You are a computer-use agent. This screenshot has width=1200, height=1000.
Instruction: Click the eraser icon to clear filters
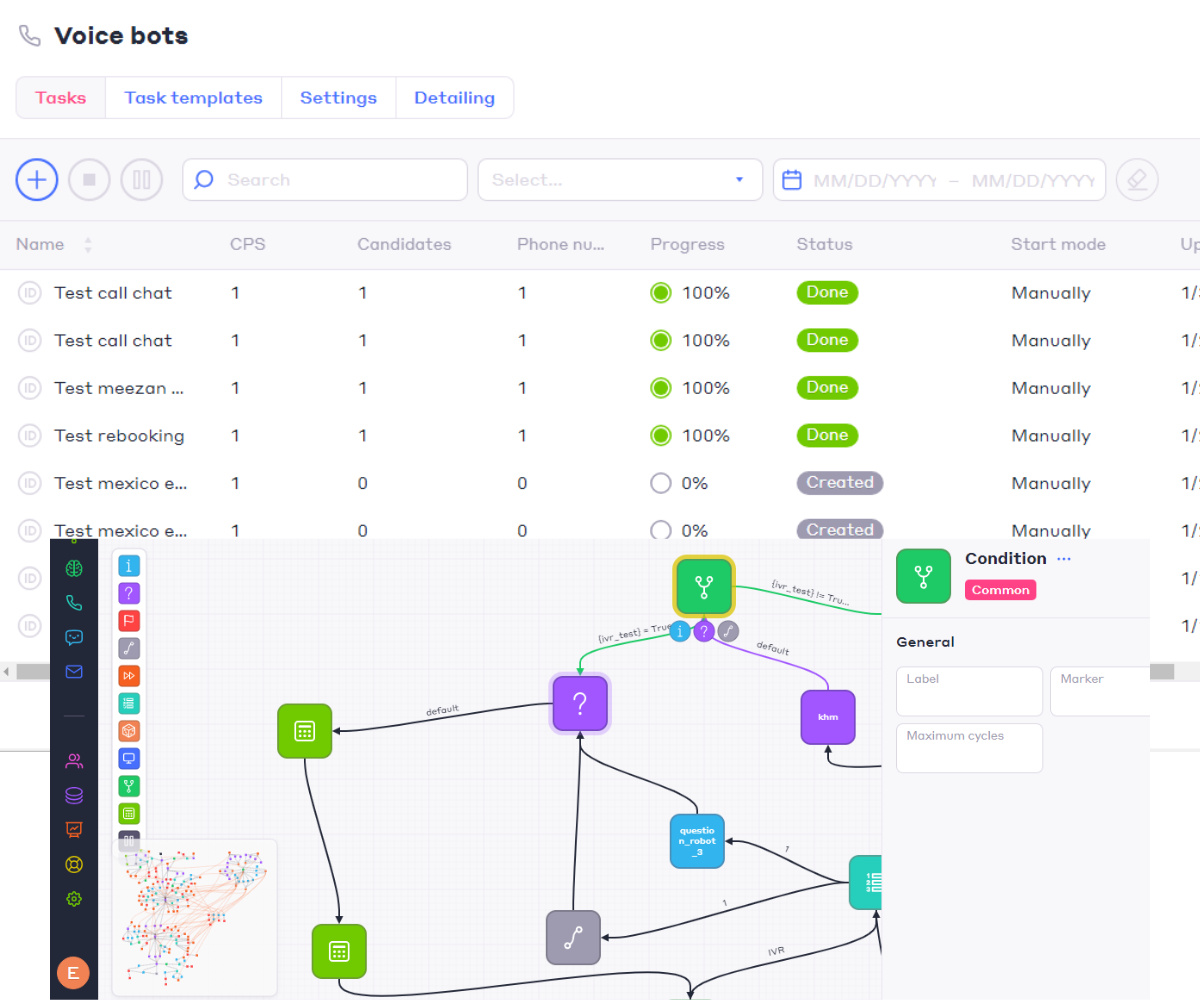click(x=1137, y=180)
